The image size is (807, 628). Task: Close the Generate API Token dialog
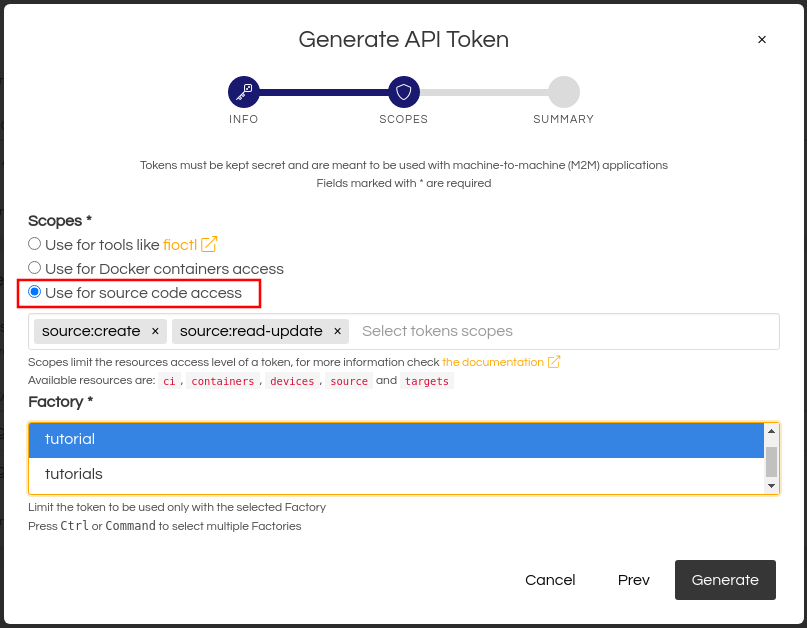(762, 40)
